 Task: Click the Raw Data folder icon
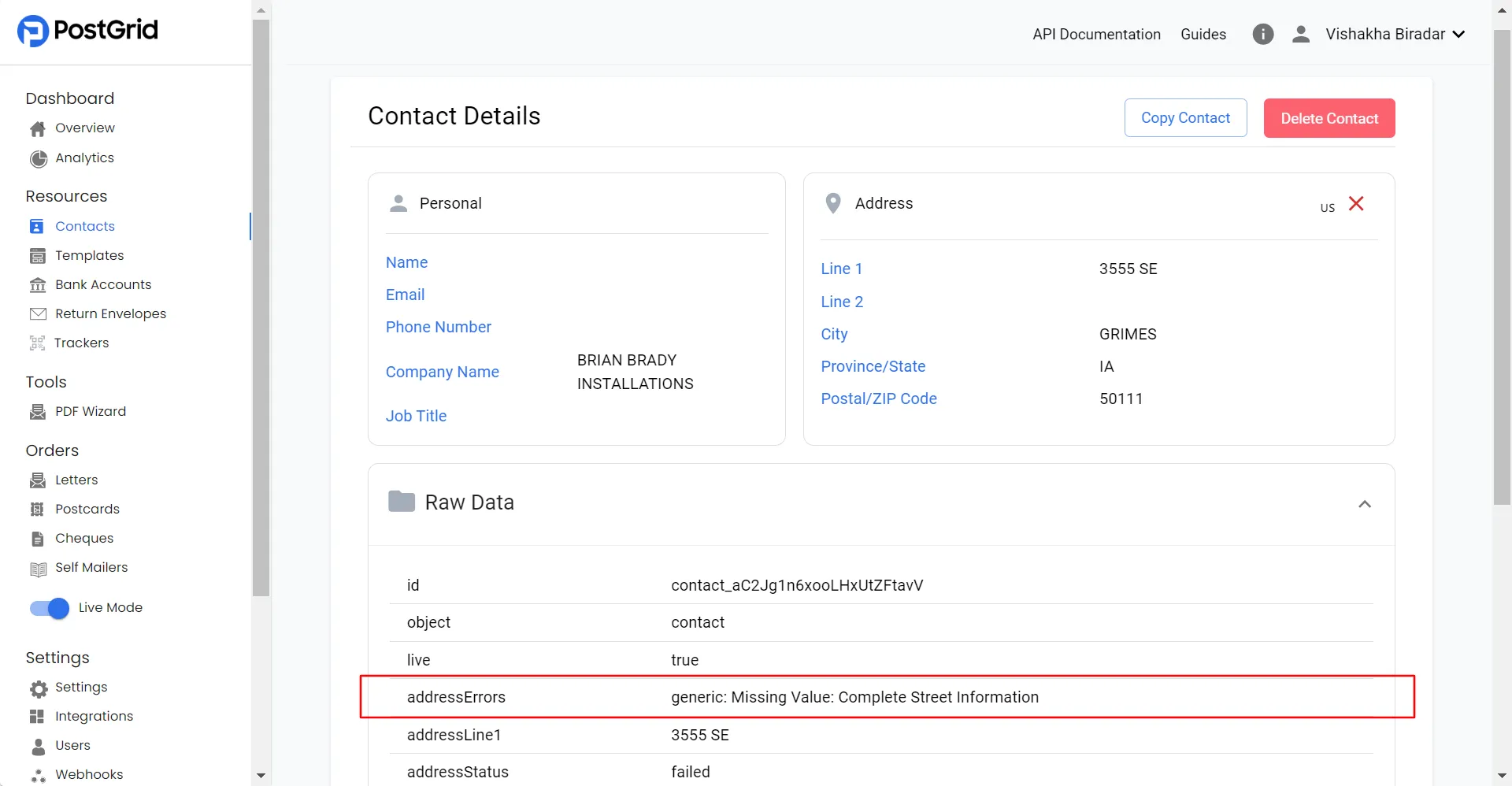[402, 501]
